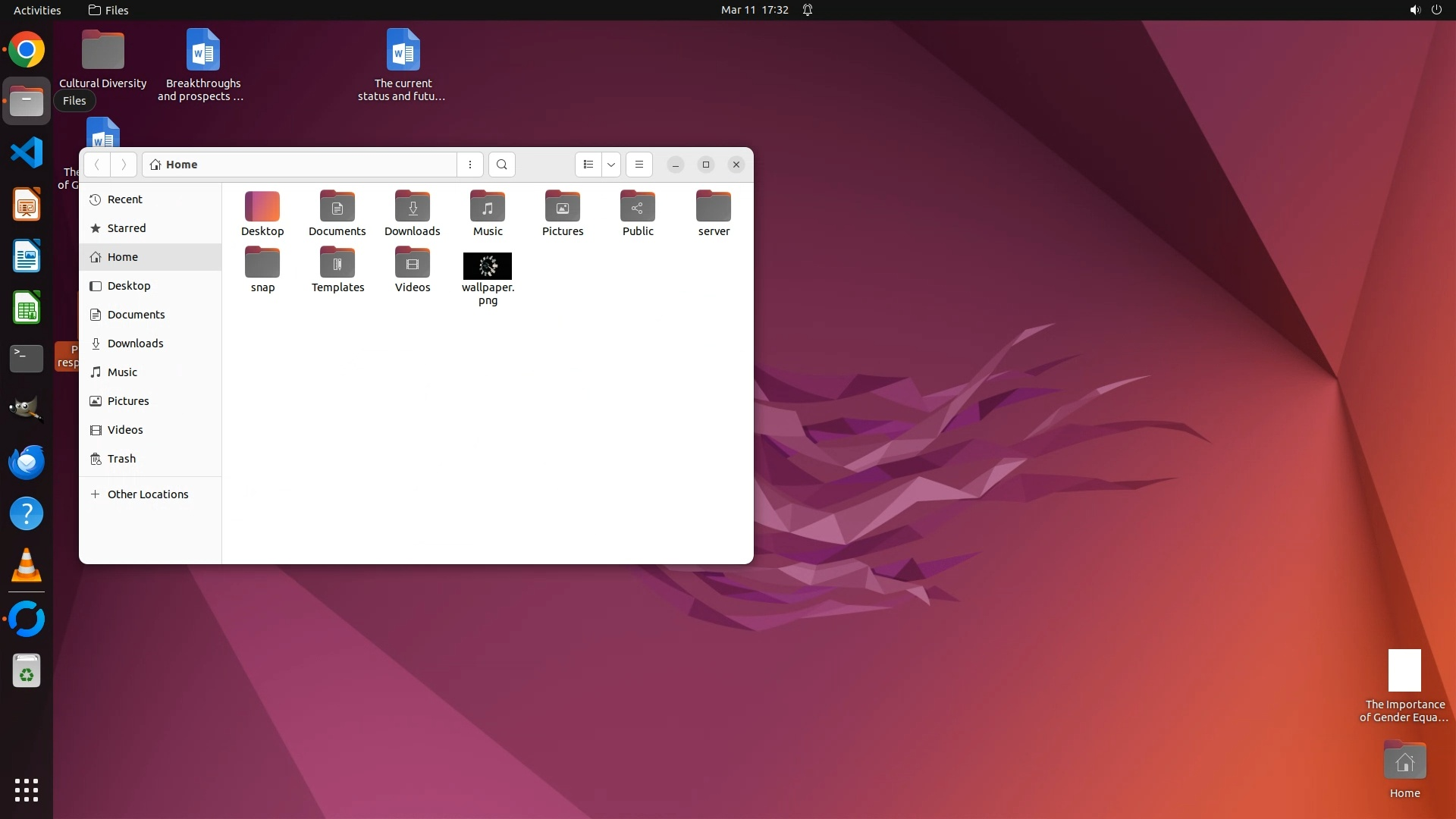This screenshot has width=1456, height=819.
Task: Open Trash in the Files sidebar
Action: (121, 459)
